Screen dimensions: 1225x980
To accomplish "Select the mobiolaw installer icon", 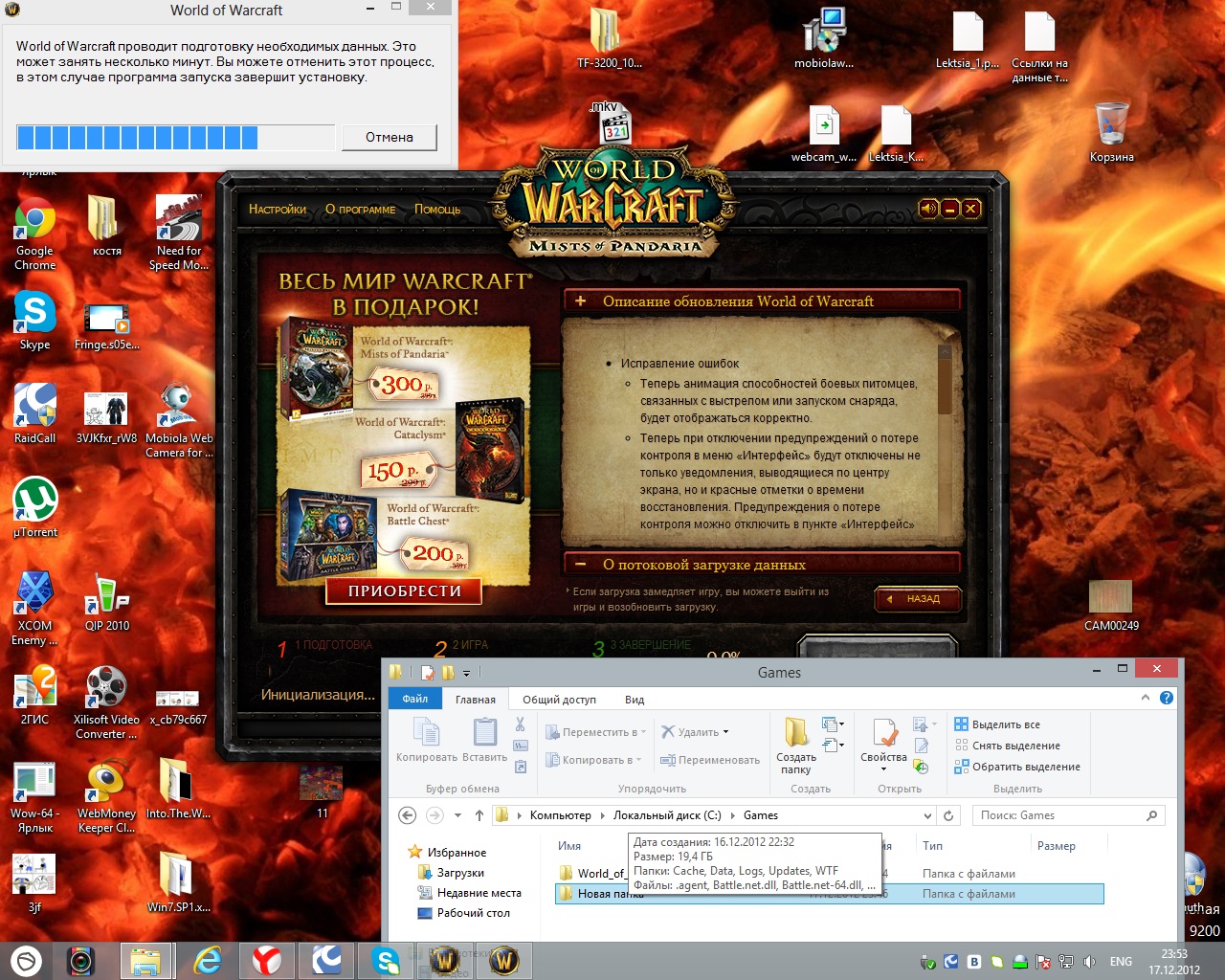I will click(823, 38).
